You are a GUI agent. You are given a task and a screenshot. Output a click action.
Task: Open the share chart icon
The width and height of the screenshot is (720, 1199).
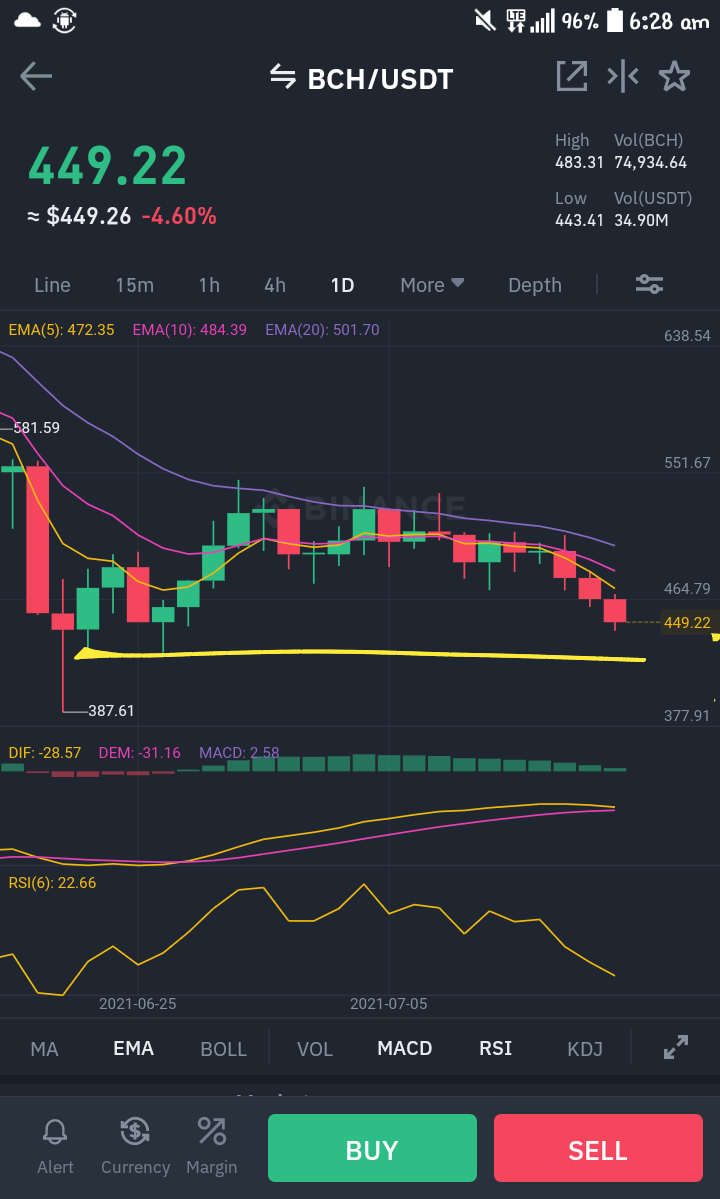[x=572, y=76]
